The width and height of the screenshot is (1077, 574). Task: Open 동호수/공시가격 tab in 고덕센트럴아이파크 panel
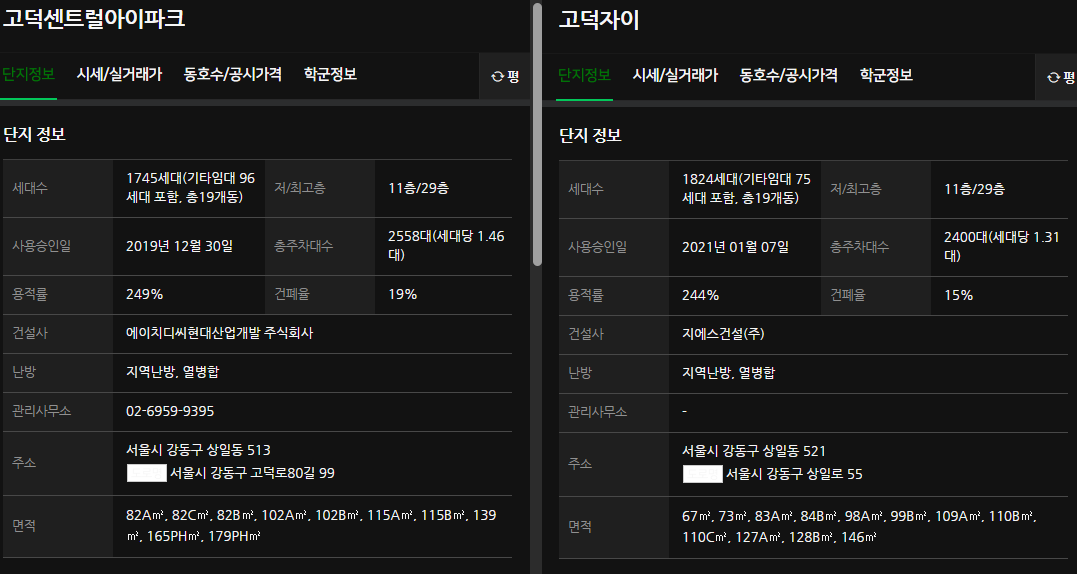[x=232, y=74]
